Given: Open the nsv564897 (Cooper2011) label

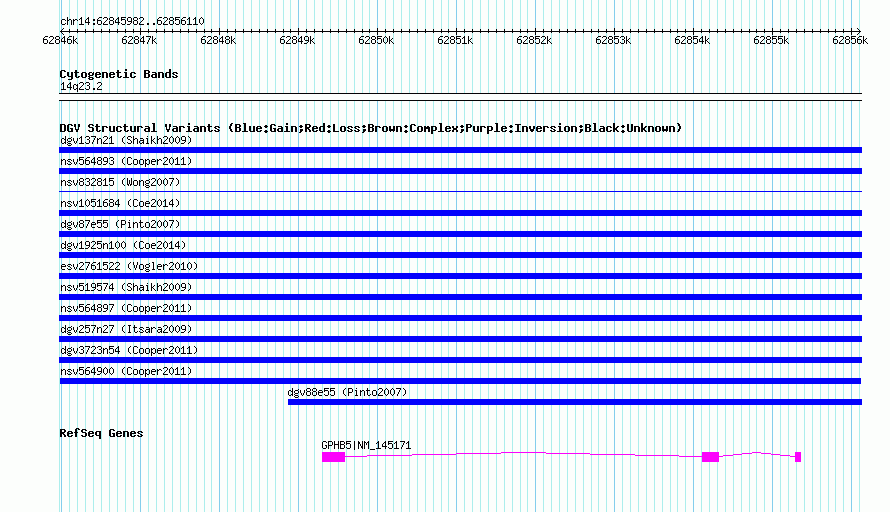Looking at the screenshot, I should pyautogui.click(x=126, y=308).
